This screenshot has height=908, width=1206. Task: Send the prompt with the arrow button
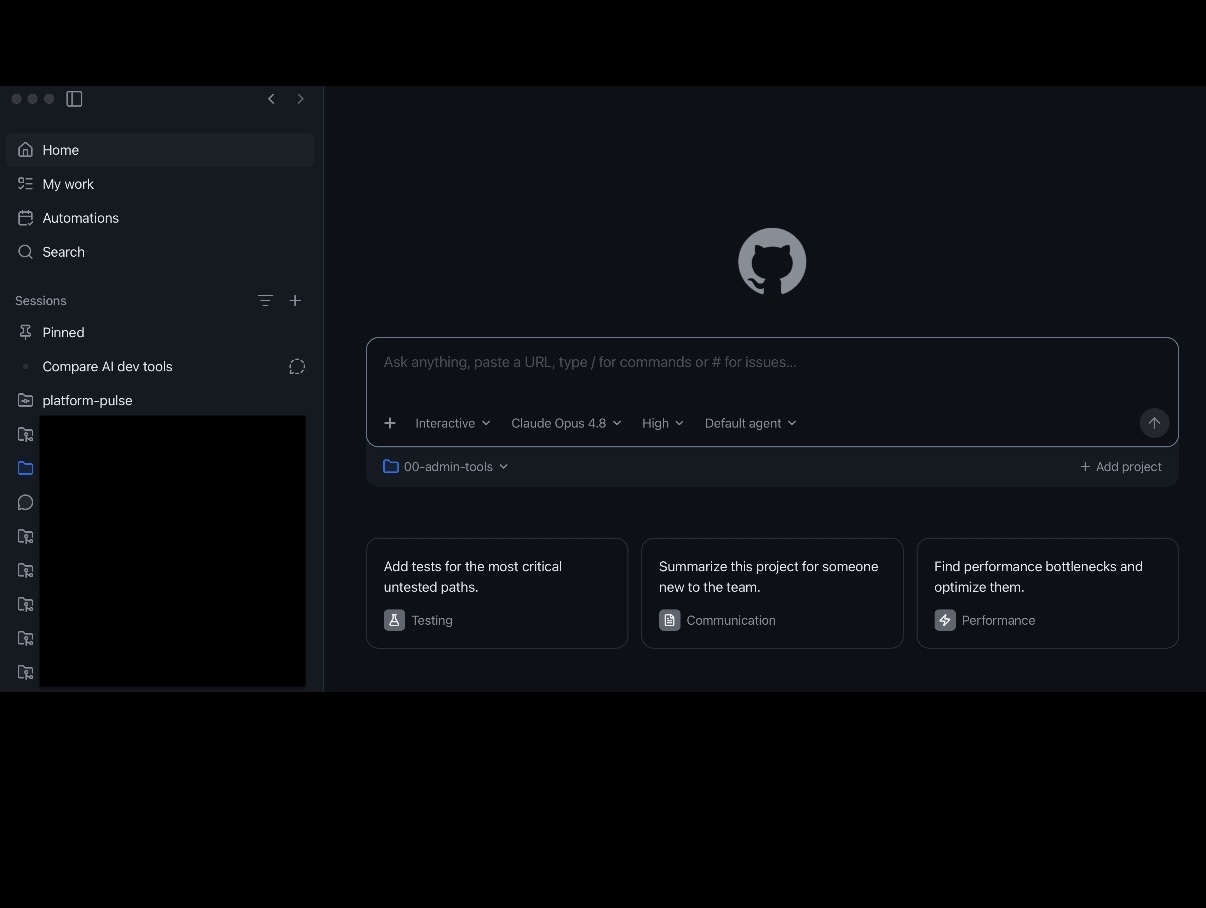coord(1154,423)
